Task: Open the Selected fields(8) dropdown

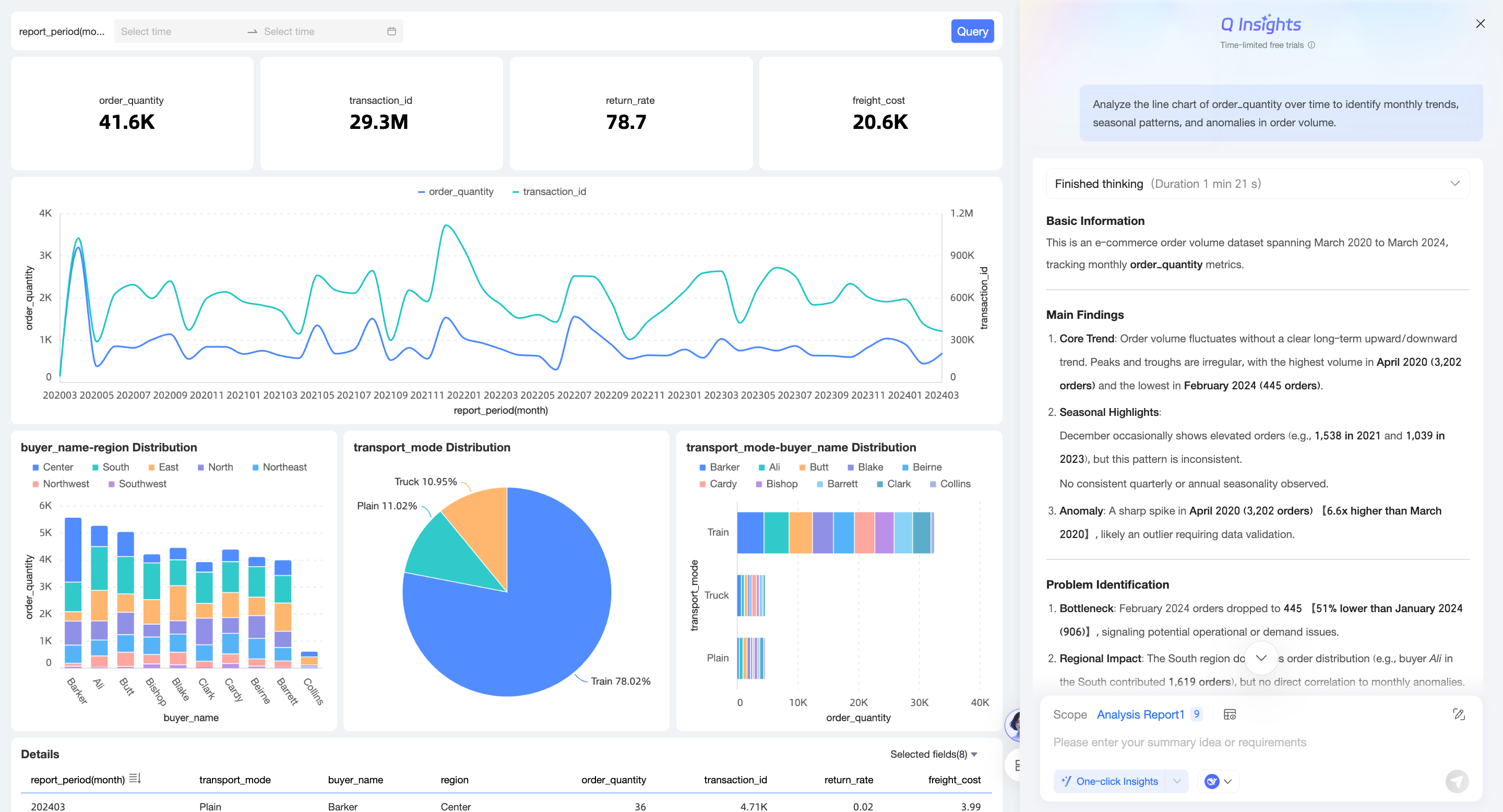Action: click(934, 754)
